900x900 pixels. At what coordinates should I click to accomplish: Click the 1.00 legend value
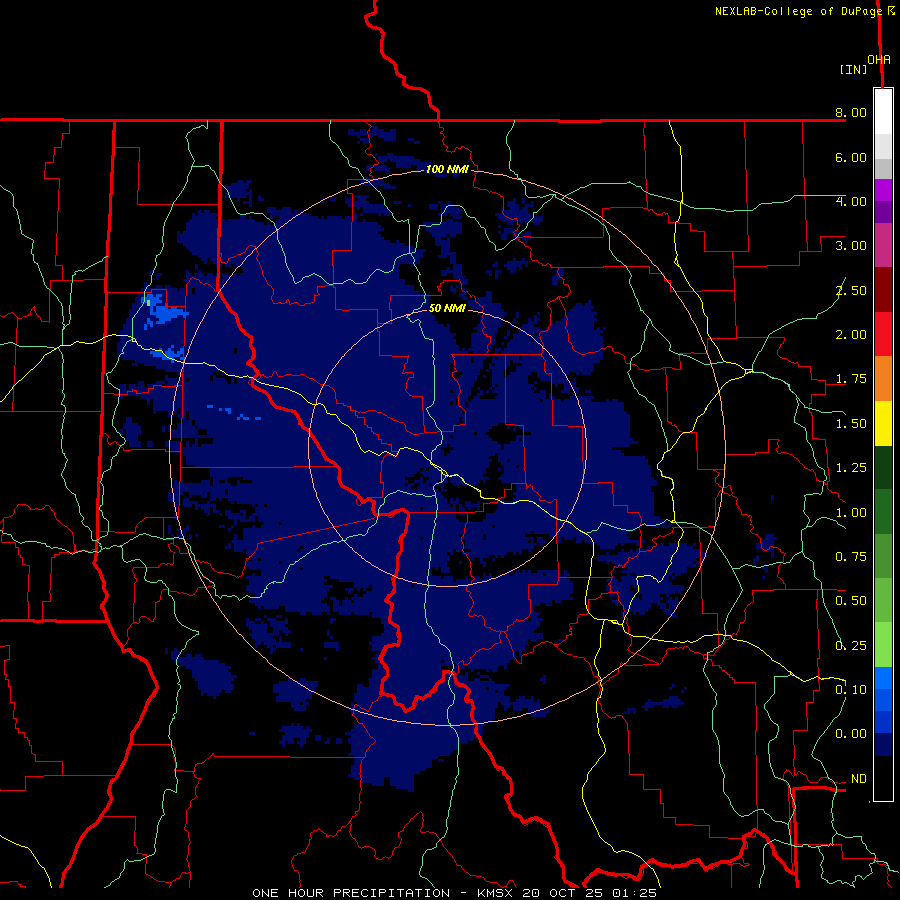851,513
